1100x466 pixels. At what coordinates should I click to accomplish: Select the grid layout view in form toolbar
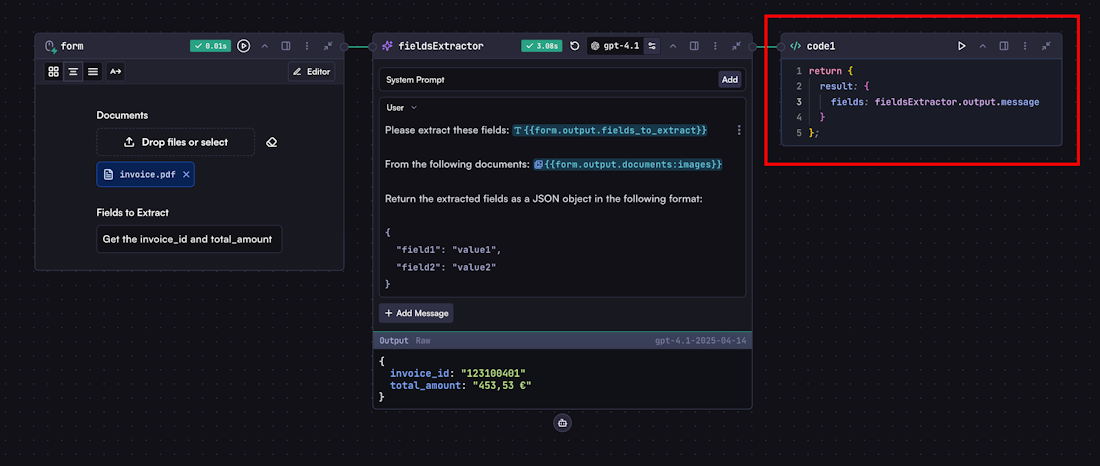[53, 72]
